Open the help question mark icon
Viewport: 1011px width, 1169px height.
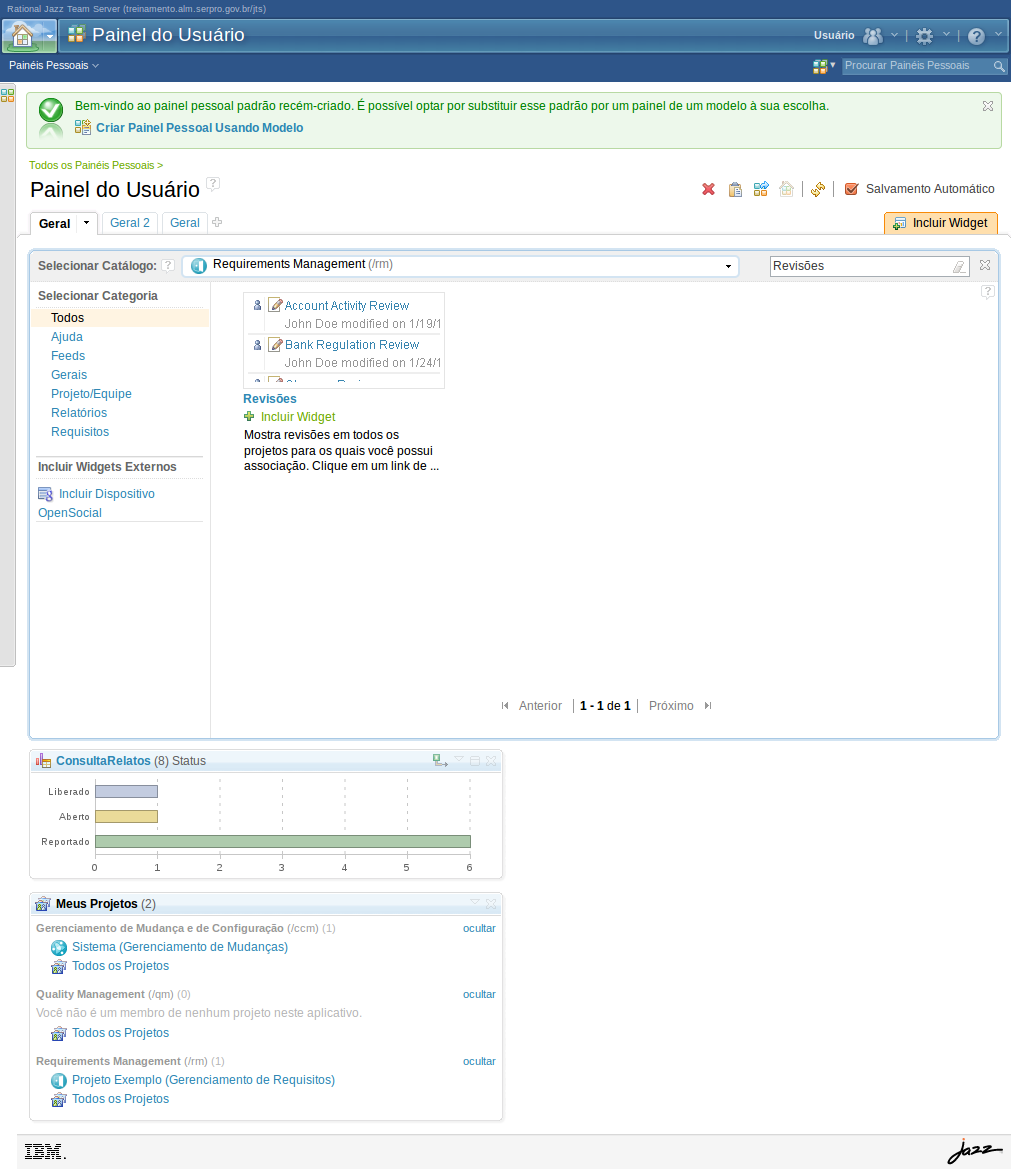coord(976,36)
